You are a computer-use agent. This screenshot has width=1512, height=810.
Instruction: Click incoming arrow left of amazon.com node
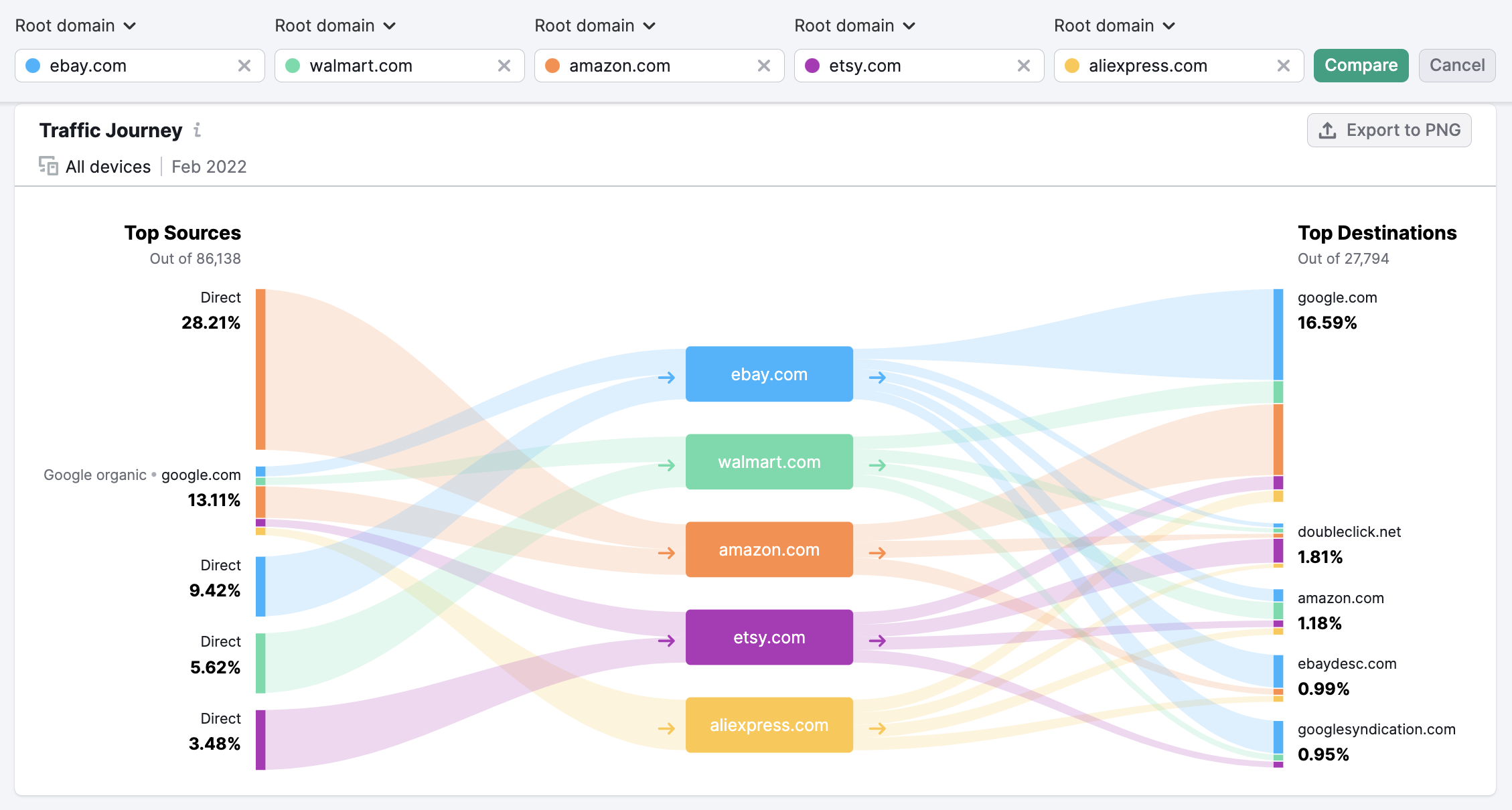pos(666,553)
